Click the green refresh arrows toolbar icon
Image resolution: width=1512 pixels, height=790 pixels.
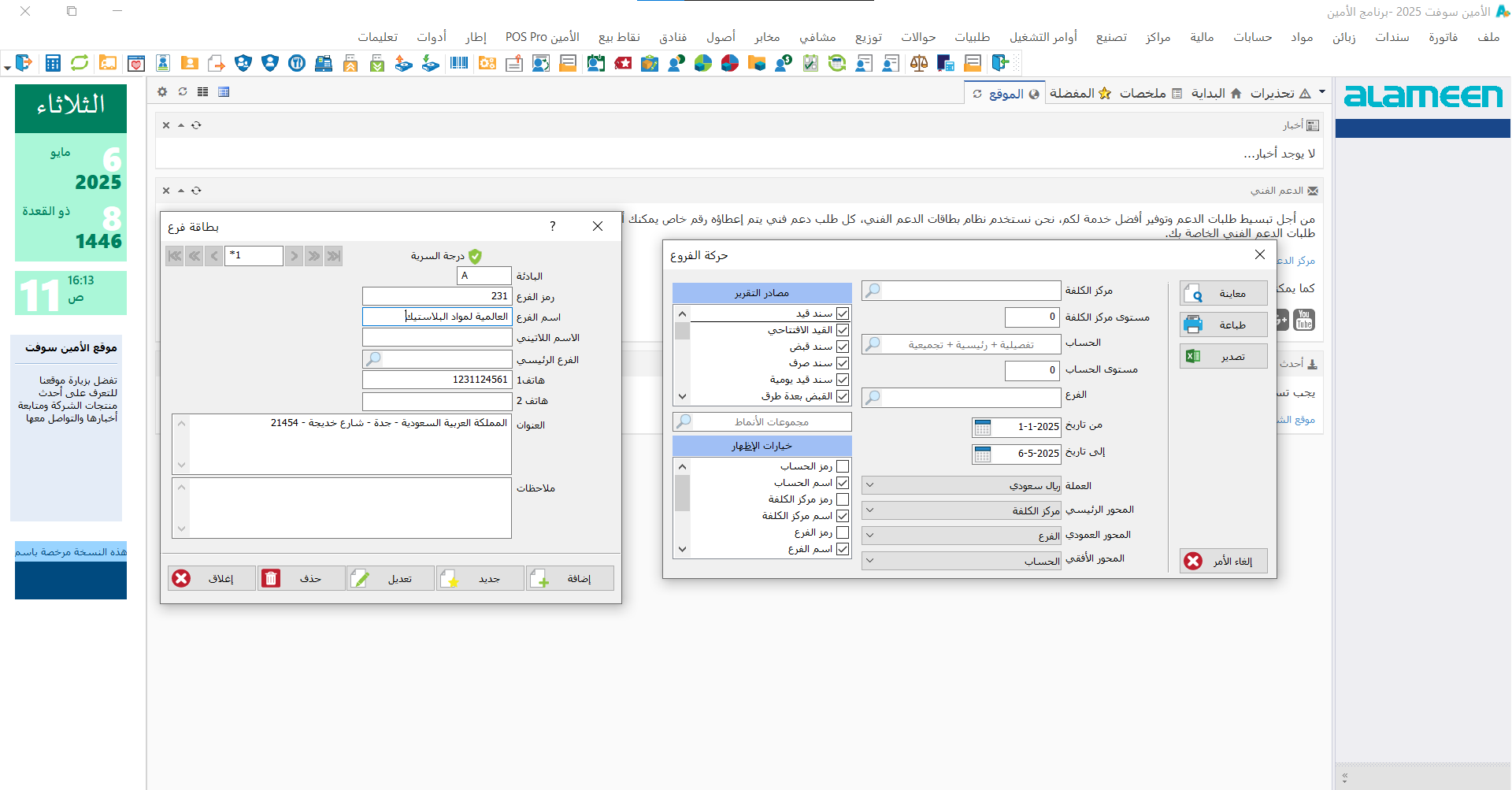(x=80, y=63)
